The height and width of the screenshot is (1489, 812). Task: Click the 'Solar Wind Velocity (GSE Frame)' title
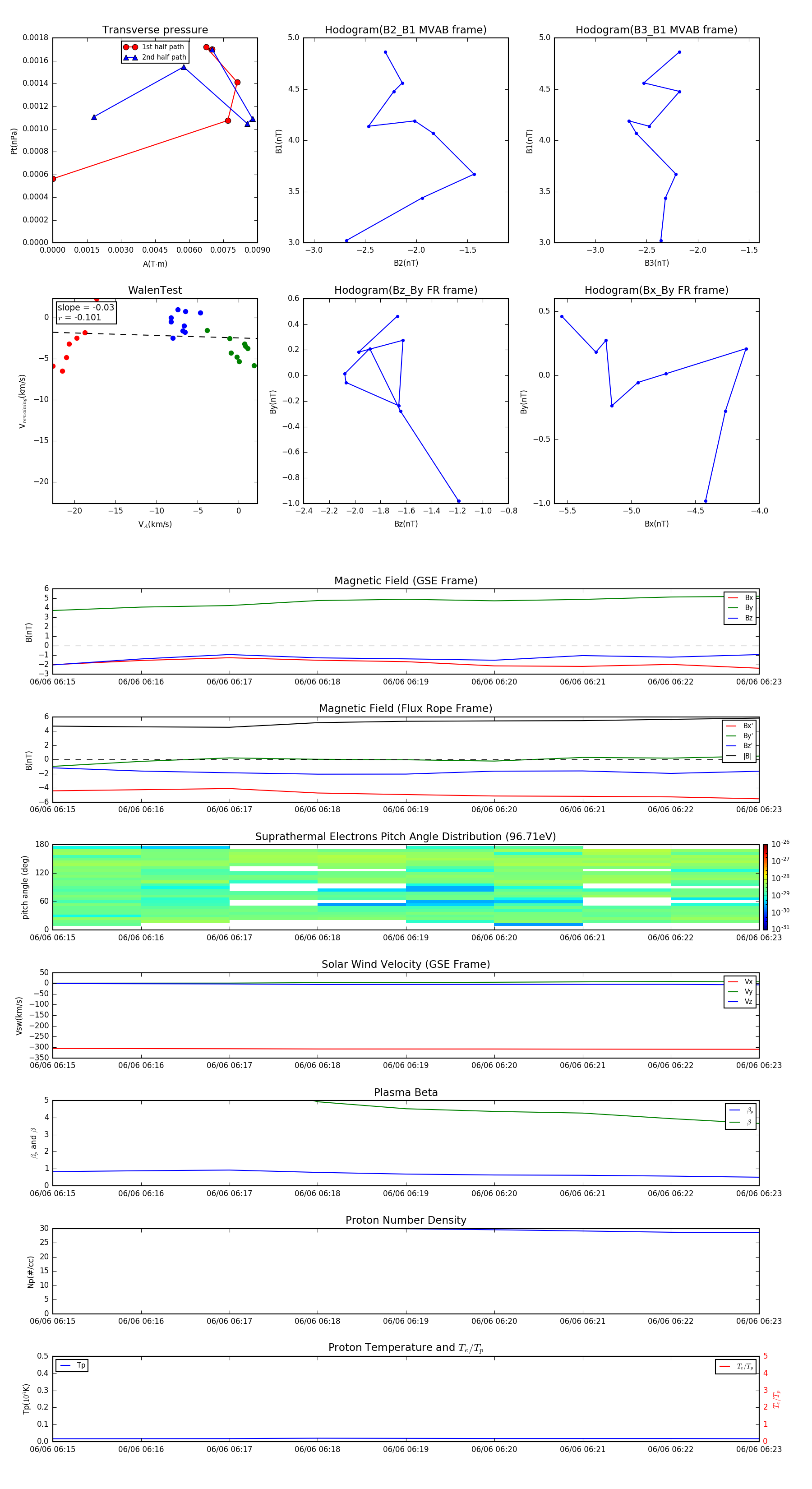406,965
